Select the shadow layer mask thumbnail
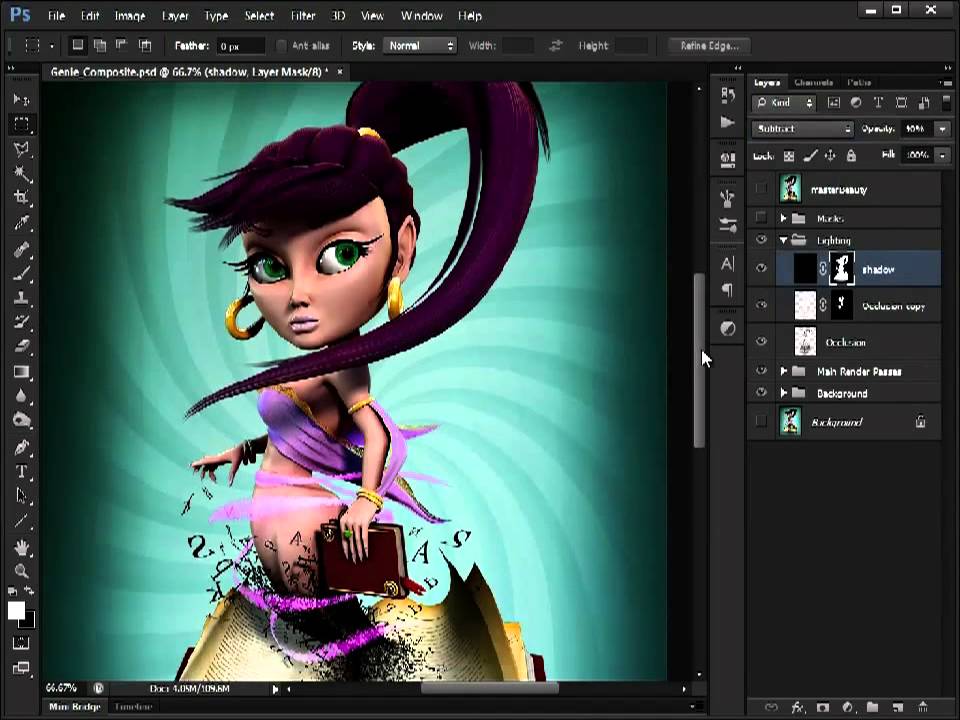 point(842,268)
